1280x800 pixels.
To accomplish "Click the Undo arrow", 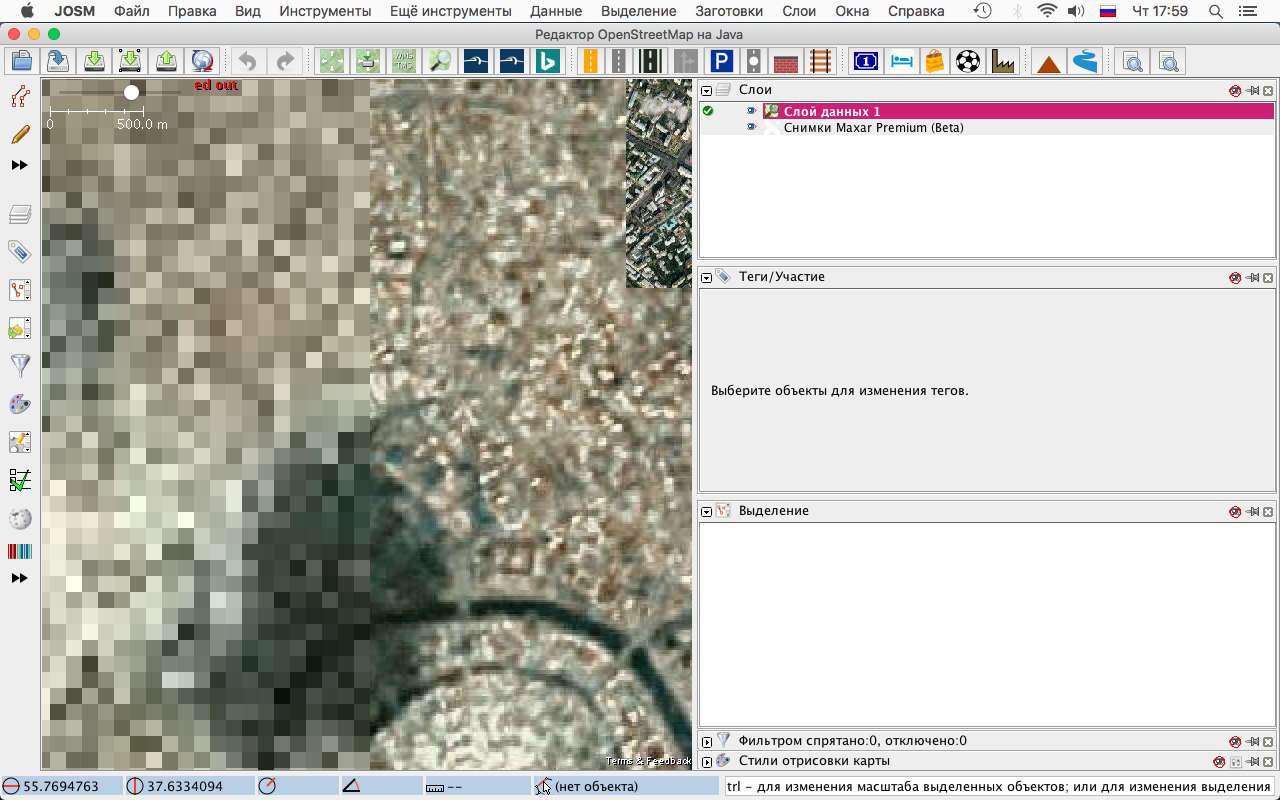I will coord(248,61).
